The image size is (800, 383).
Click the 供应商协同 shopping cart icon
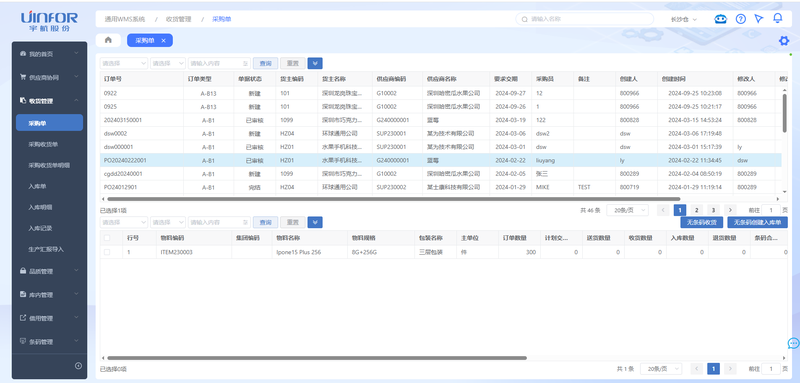click(x=22, y=77)
